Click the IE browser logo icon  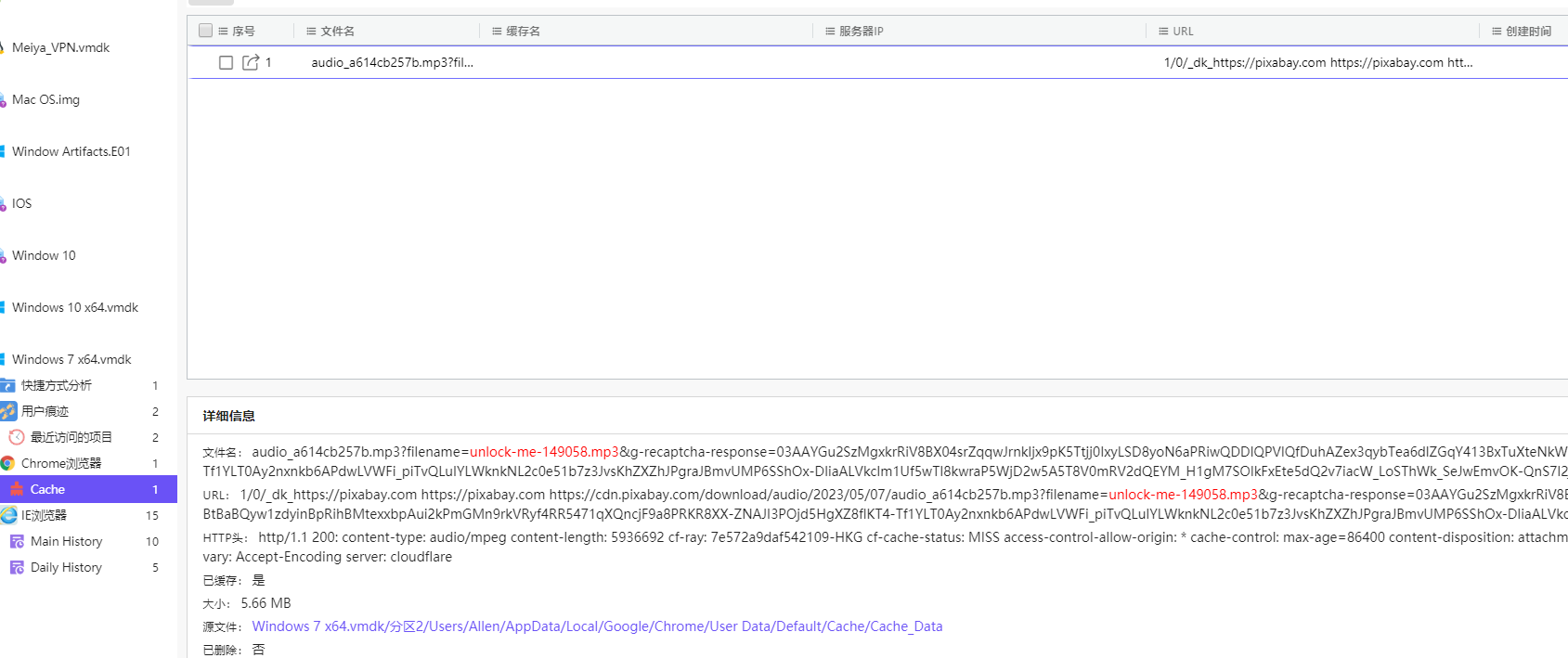coord(8,515)
